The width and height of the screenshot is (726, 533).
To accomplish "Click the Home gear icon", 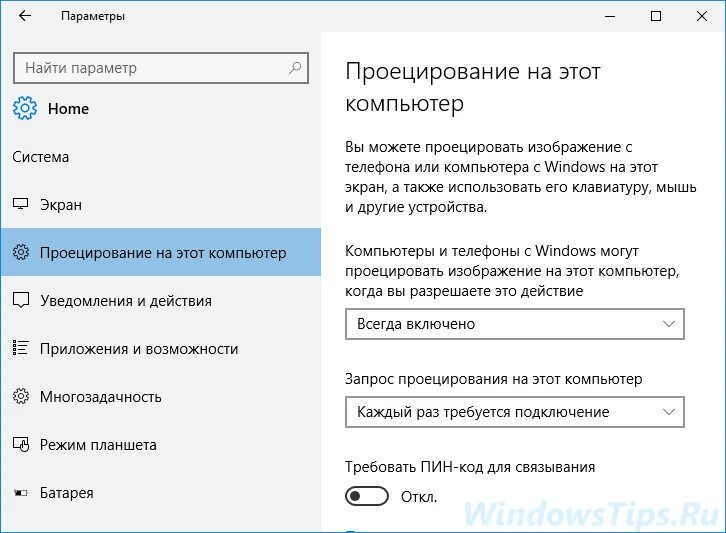I will tap(26, 109).
